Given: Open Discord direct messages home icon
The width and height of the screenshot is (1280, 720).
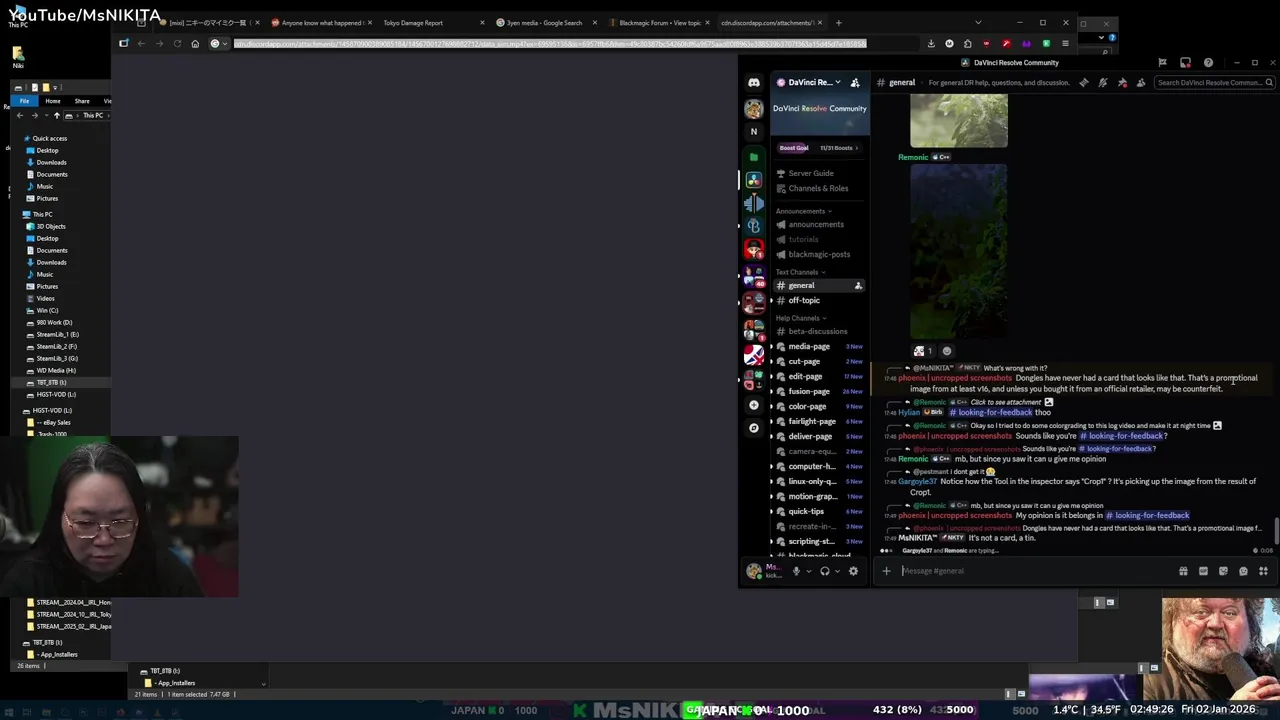Looking at the screenshot, I should [754, 83].
